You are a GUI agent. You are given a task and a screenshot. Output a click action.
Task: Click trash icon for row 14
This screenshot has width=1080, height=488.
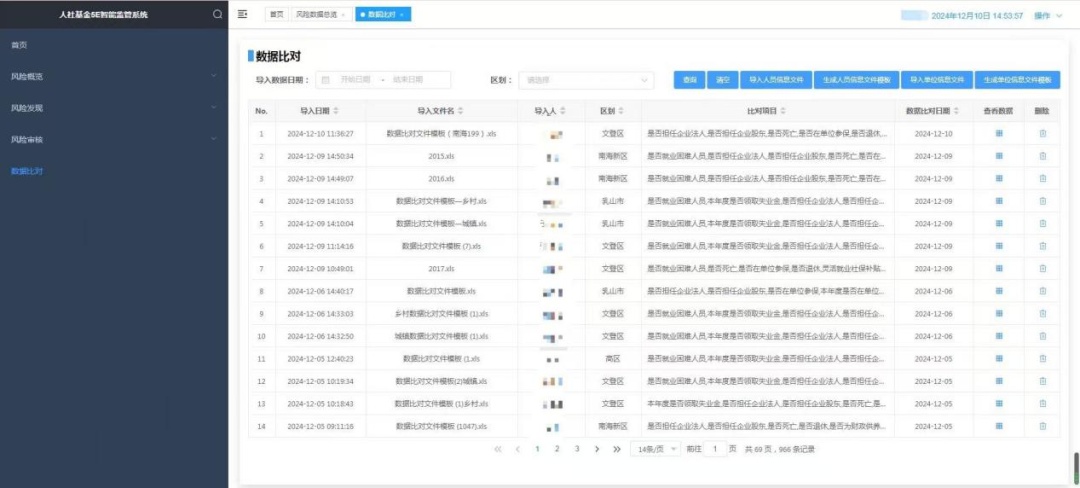[x=1042, y=426]
